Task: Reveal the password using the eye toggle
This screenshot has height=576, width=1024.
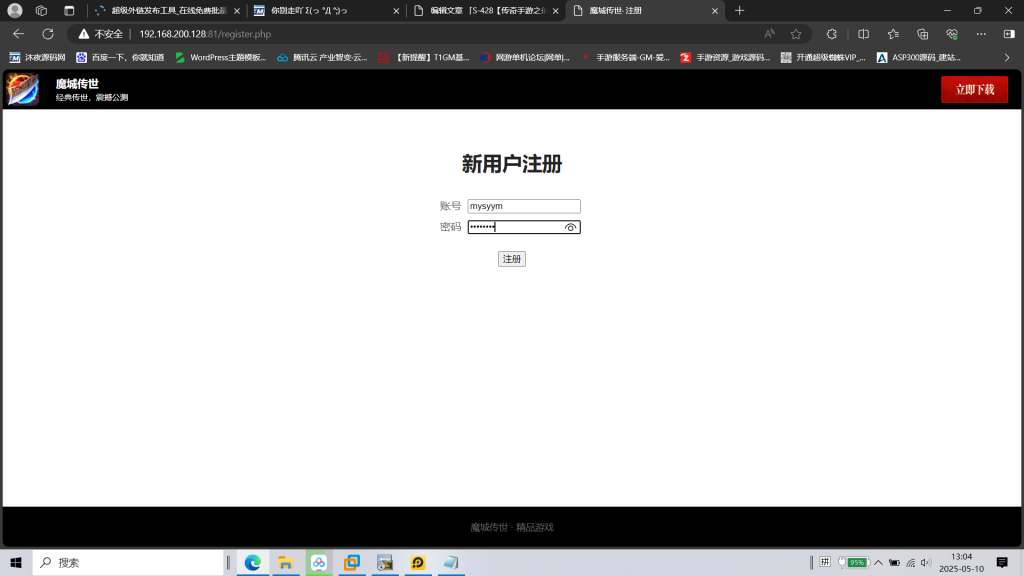Action: coord(570,227)
